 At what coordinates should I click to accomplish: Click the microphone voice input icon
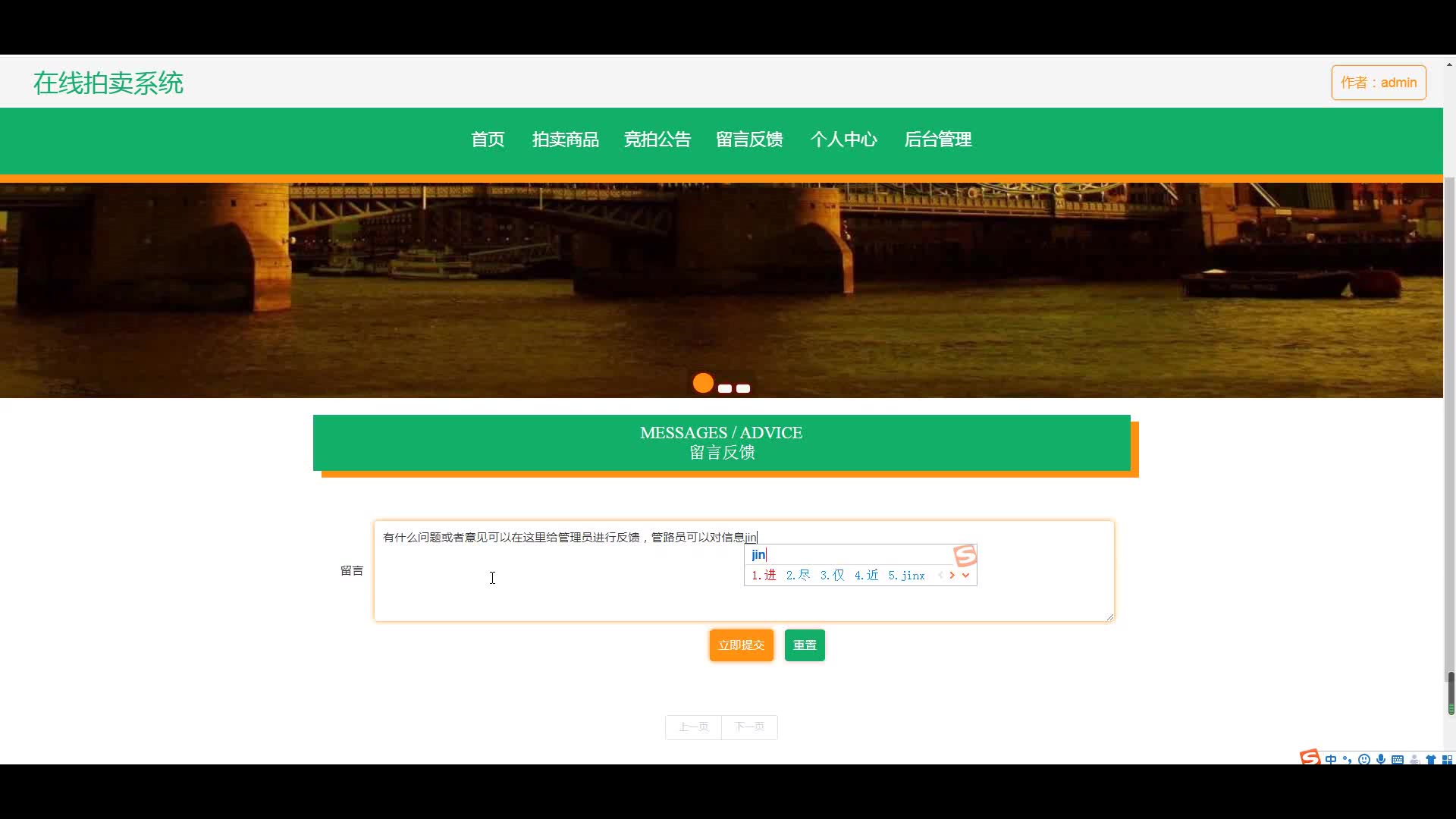[x=1381, y=759]
